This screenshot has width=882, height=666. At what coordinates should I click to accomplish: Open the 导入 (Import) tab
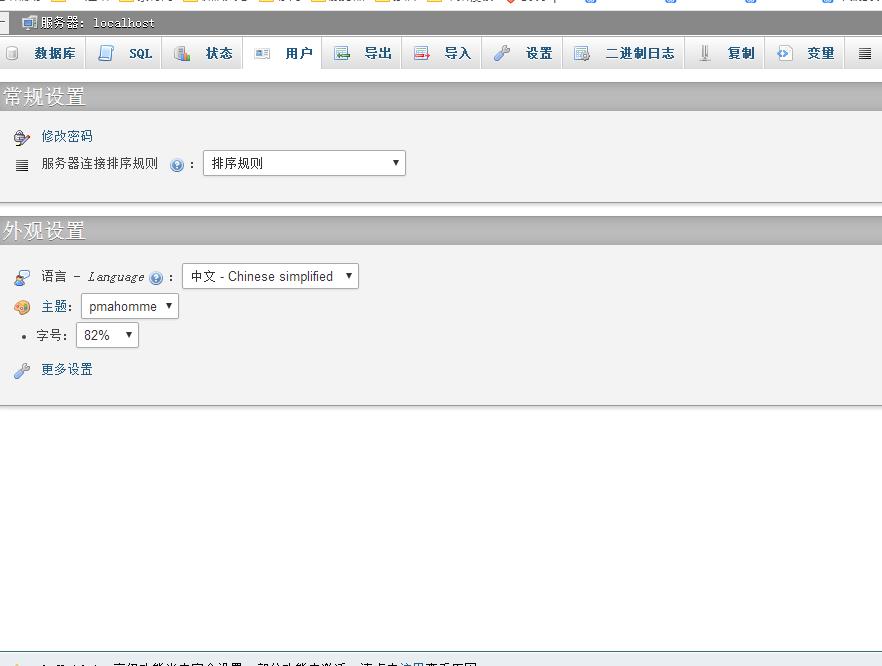tap(442, 53)
